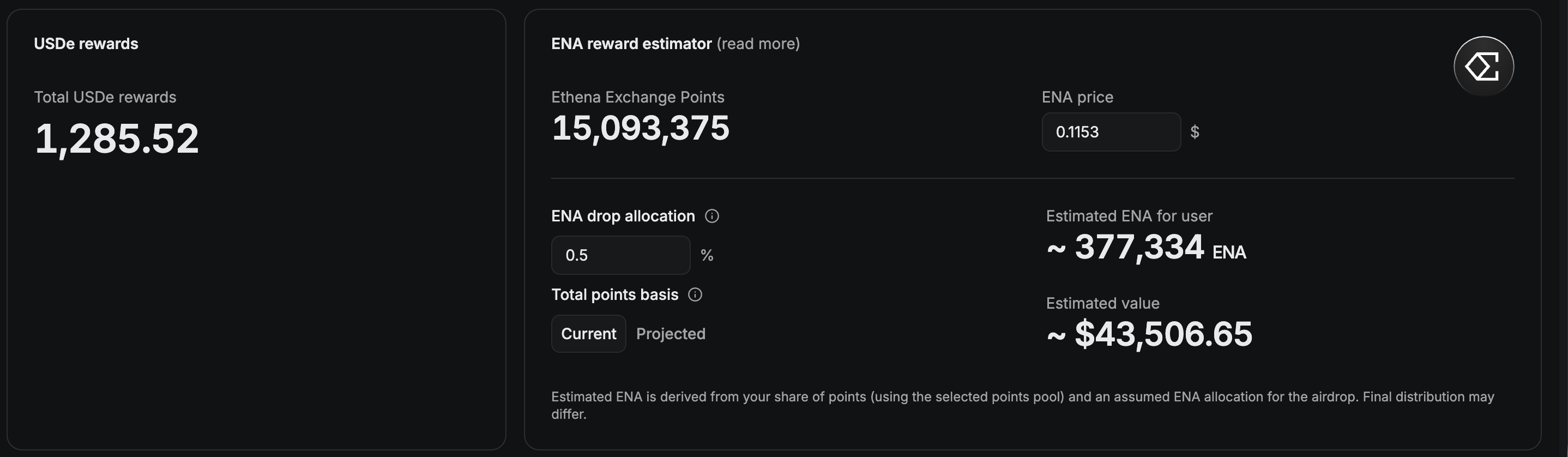Click the percent symbol beside drop allocation

[x=706, y=255]
